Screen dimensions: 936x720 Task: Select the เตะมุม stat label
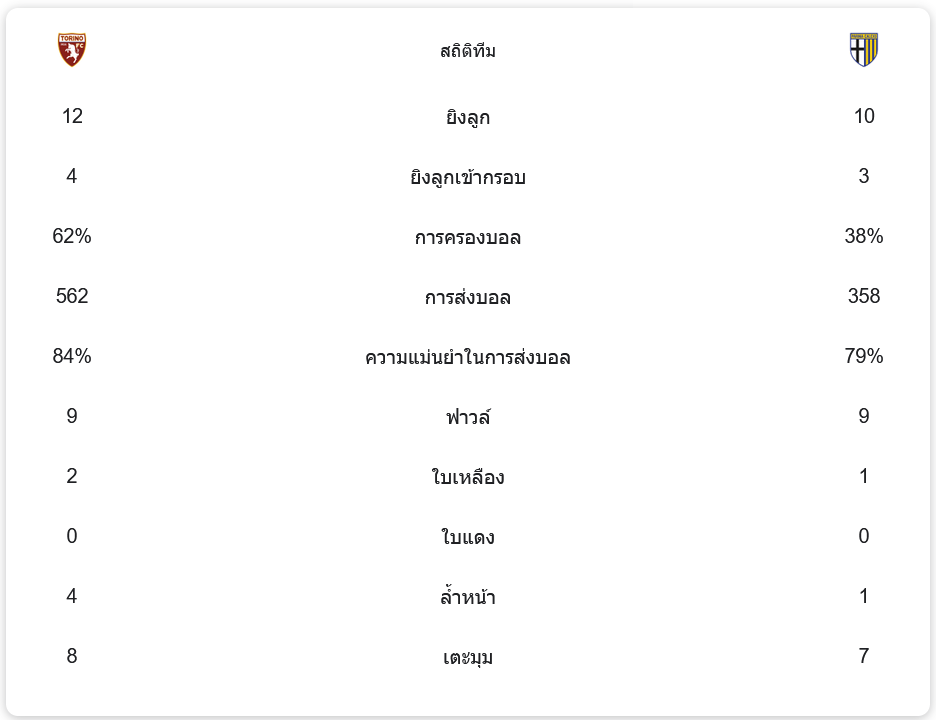pyautogui.click(x=468, y=657)
